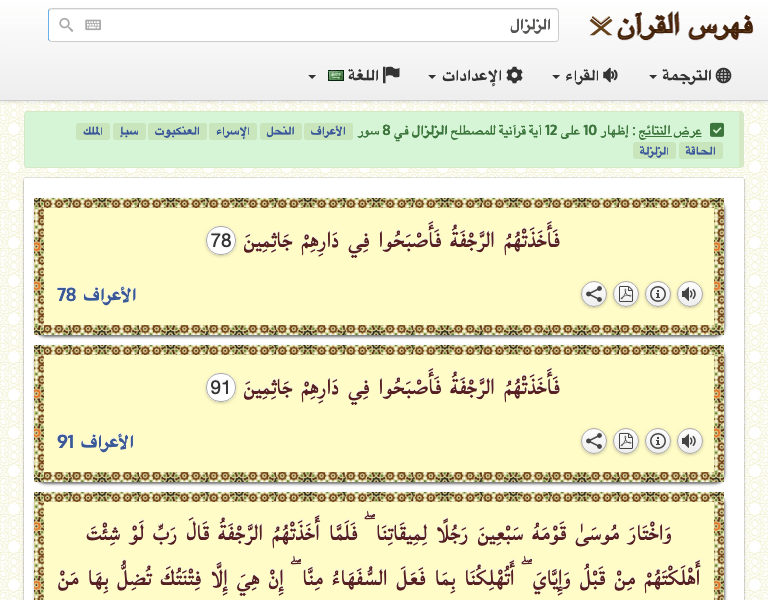Open info for Al-A'raf verse 78
768x600 pixels.
pyautogui.click(x=657, y=294)
